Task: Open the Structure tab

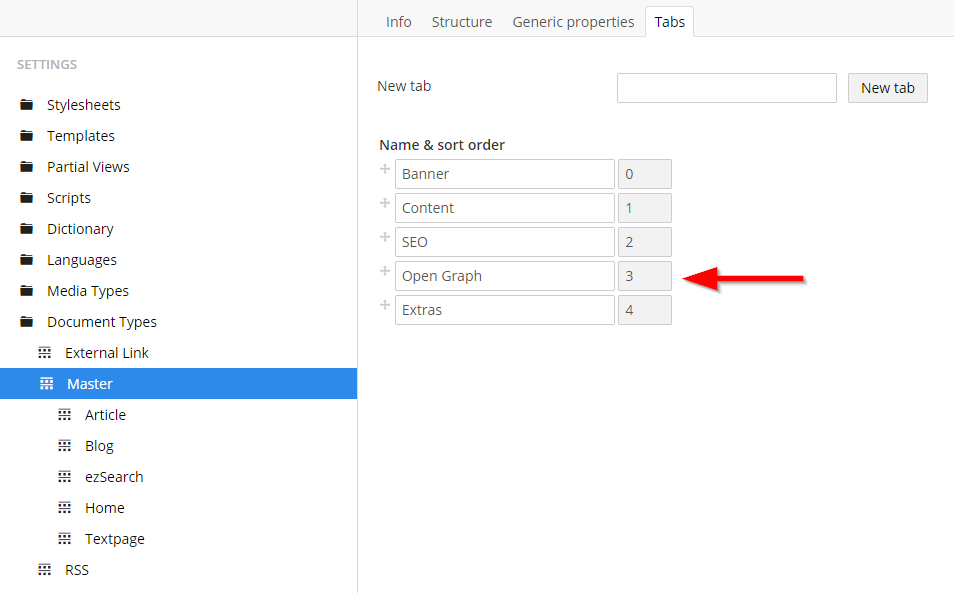Action: coord(461,22)
